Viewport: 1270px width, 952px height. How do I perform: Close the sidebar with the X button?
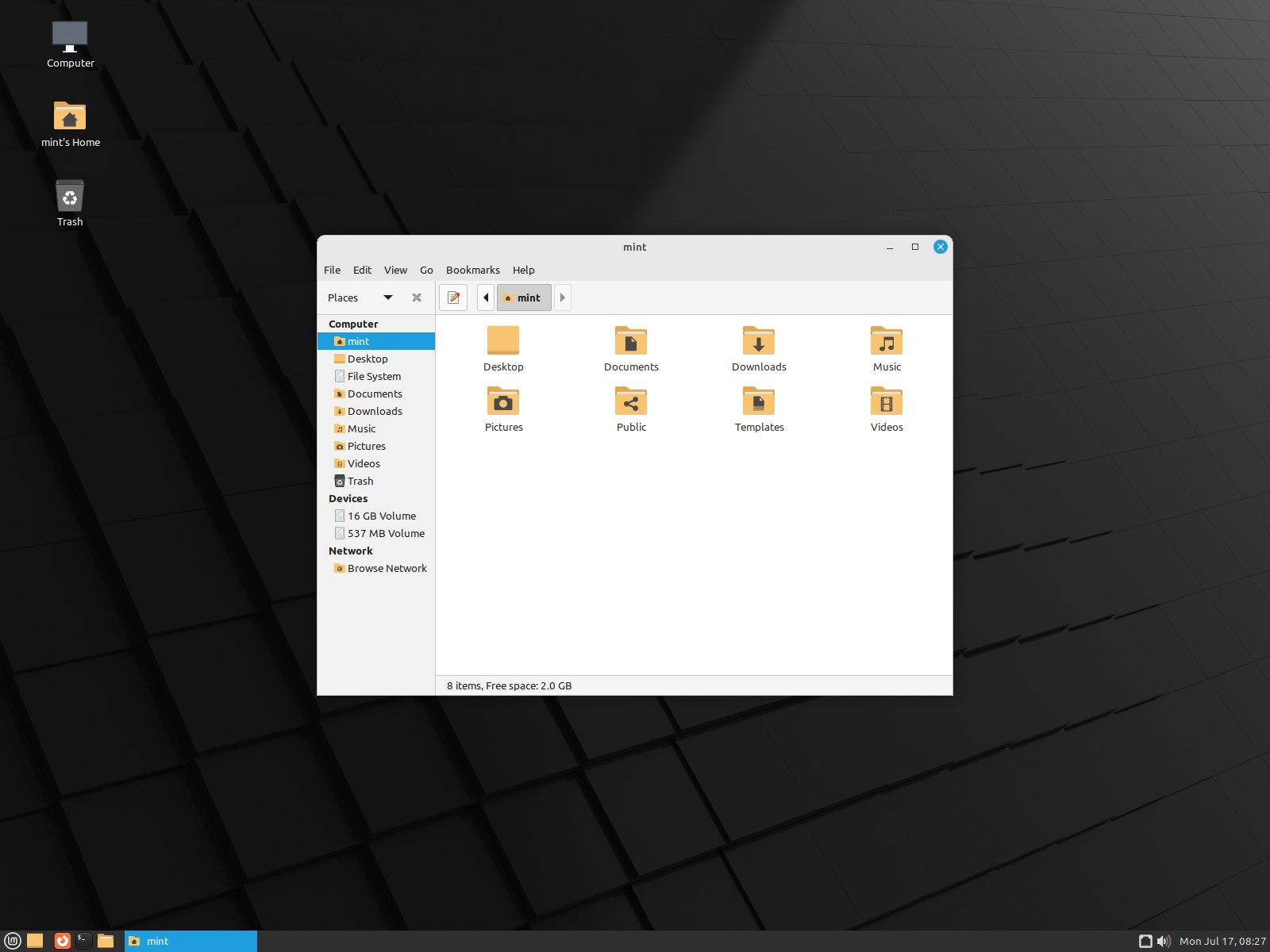(x=416, y=297)
